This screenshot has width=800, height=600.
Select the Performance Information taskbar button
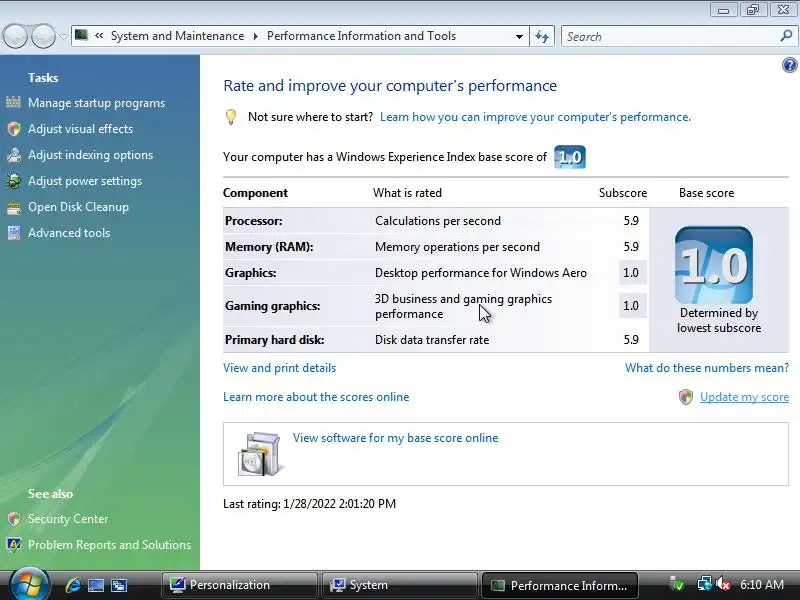[560, 585]
